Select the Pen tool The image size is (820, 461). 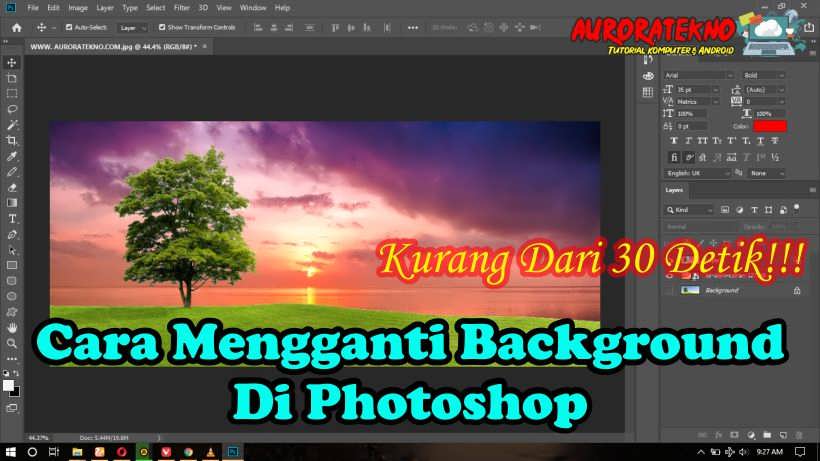pyautogui.click(x=12, y=234)
